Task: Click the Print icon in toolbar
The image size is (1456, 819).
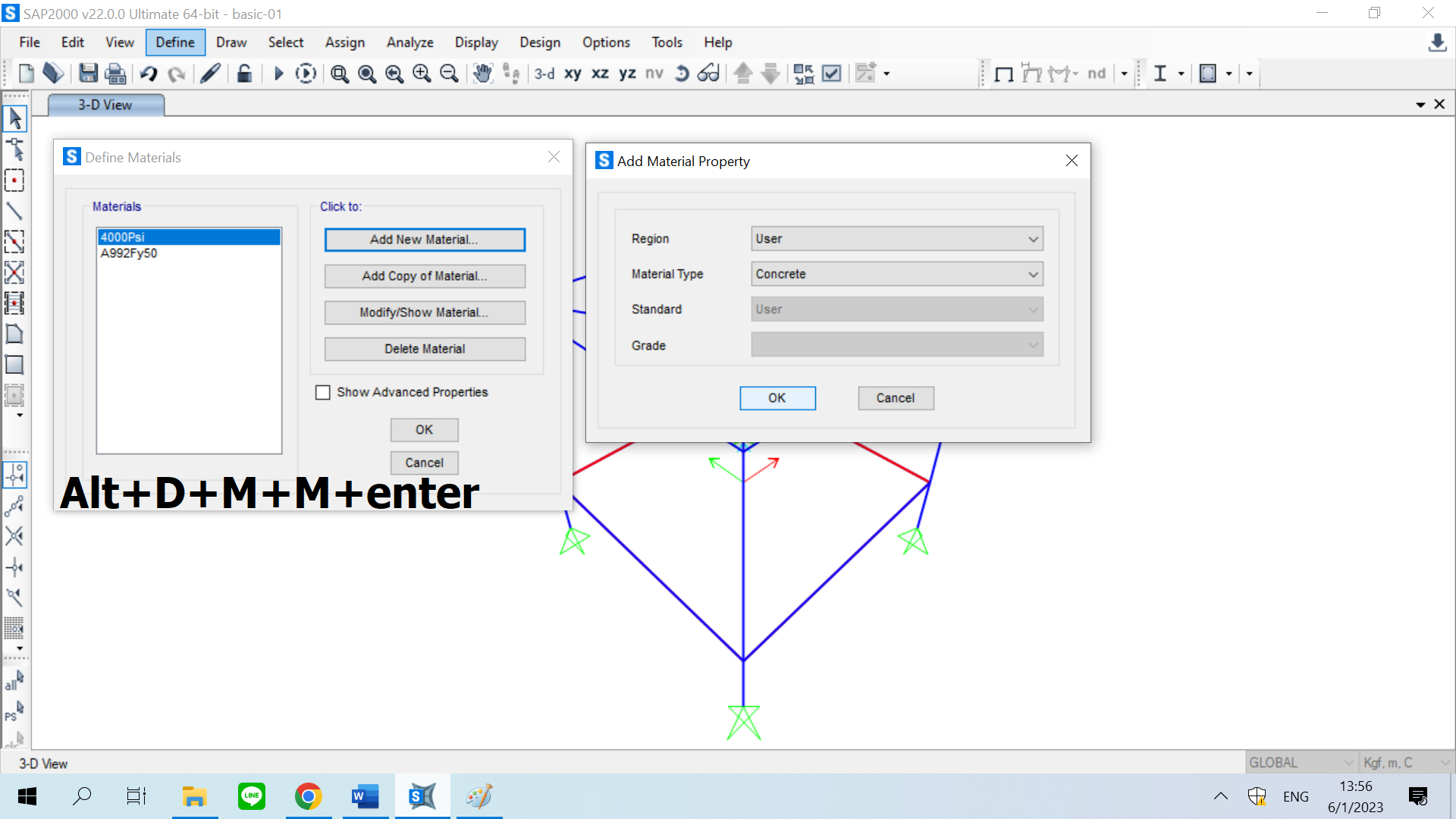Action: 115,74
